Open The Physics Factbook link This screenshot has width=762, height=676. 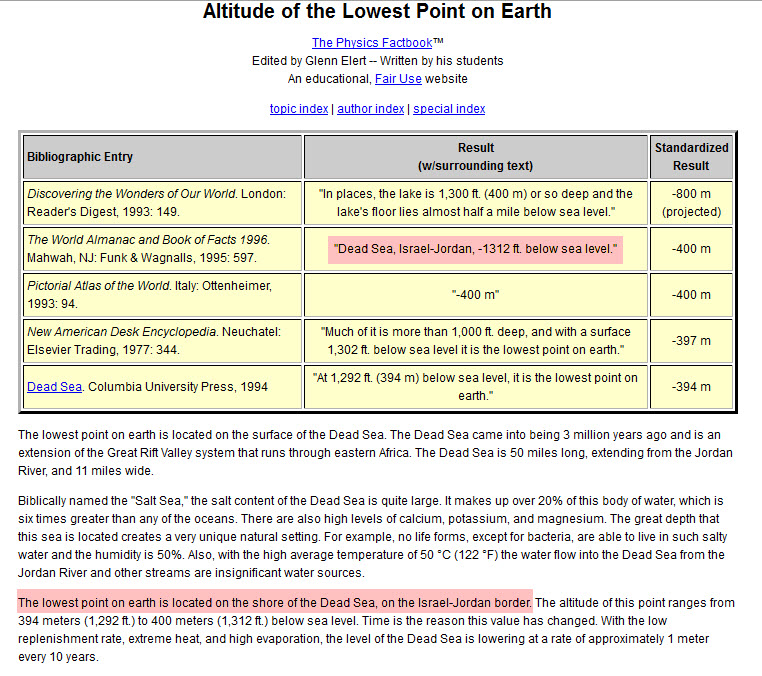[x=371, y=43]
